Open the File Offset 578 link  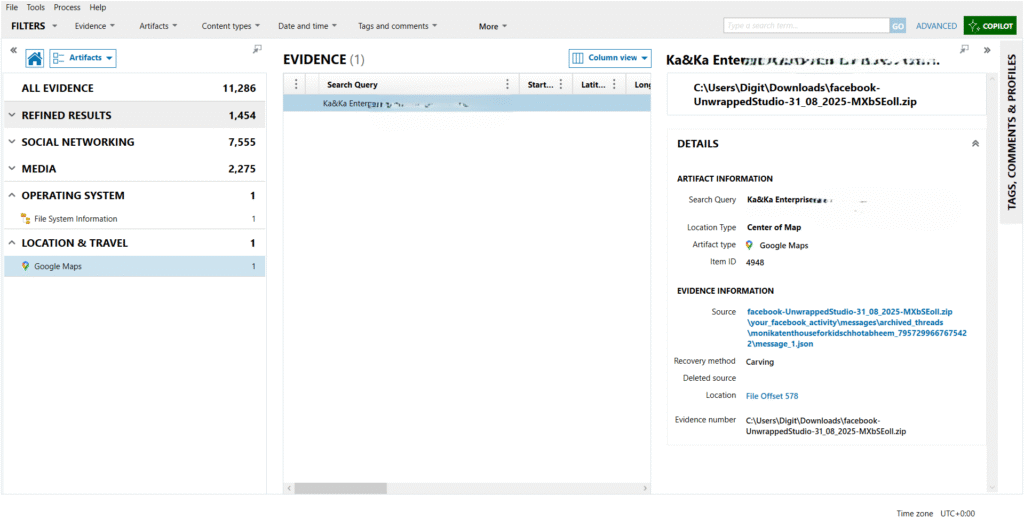pos(772,396)
